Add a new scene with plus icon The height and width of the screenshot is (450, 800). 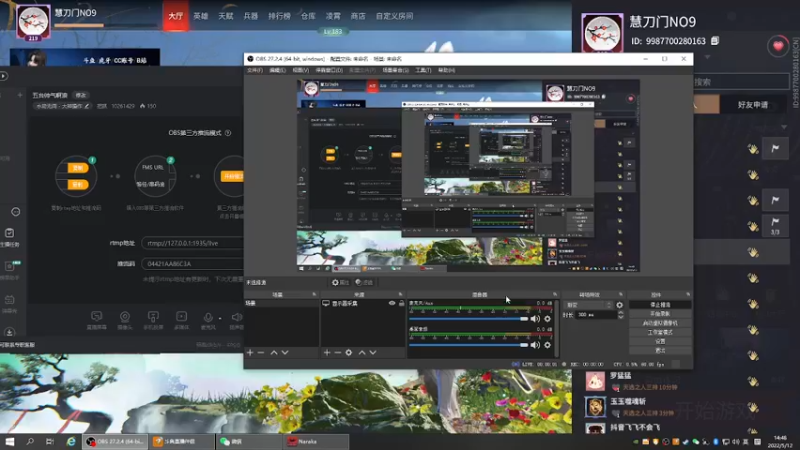tap(250, 353)
